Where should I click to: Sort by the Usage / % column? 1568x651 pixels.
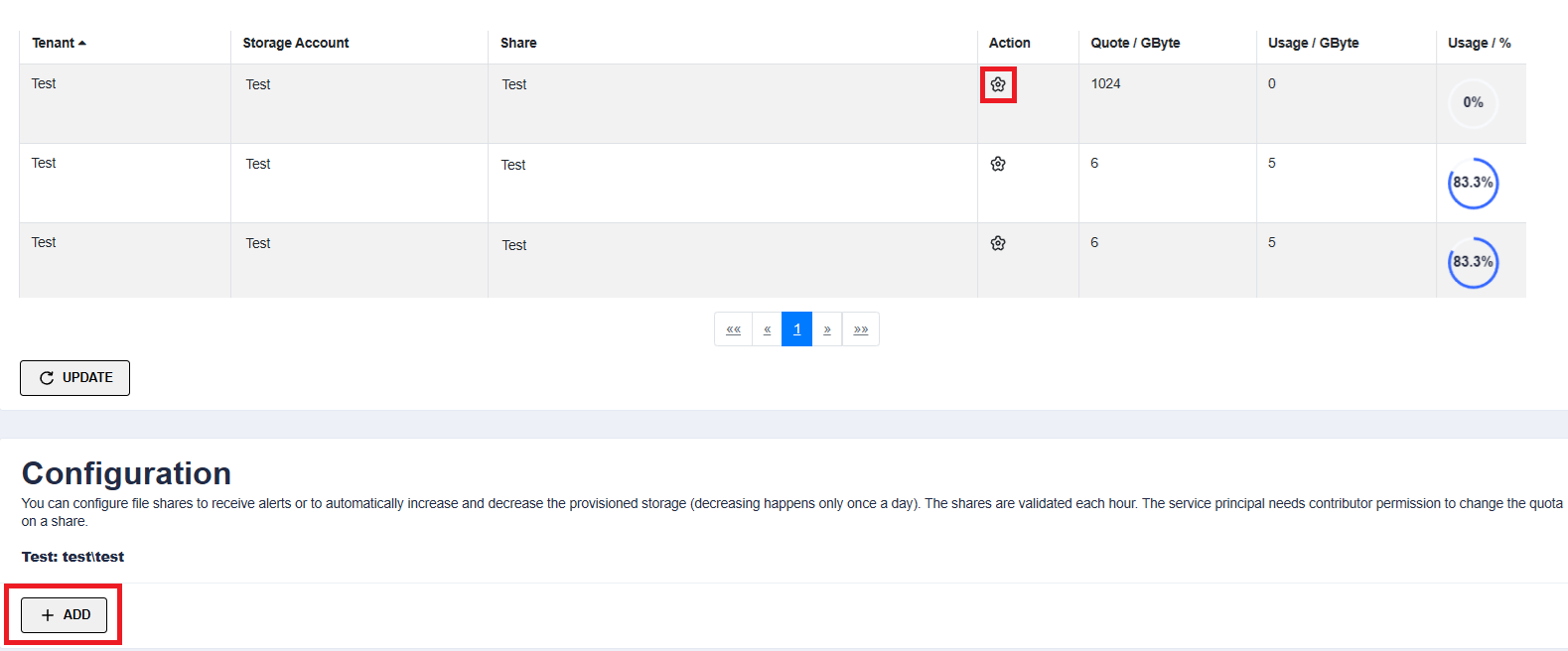[x=1479, y=43]
